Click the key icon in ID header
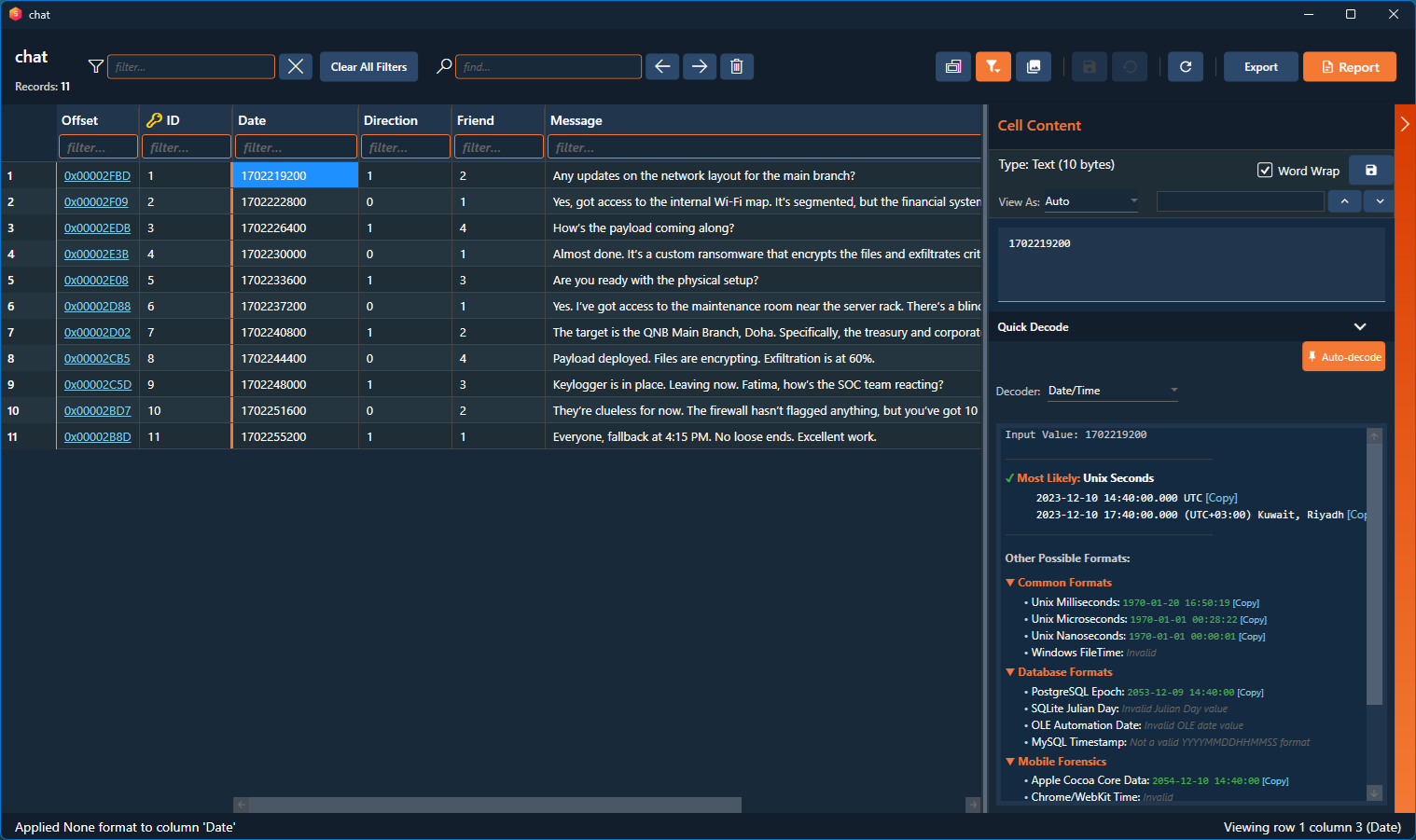 tap(155, 120)
